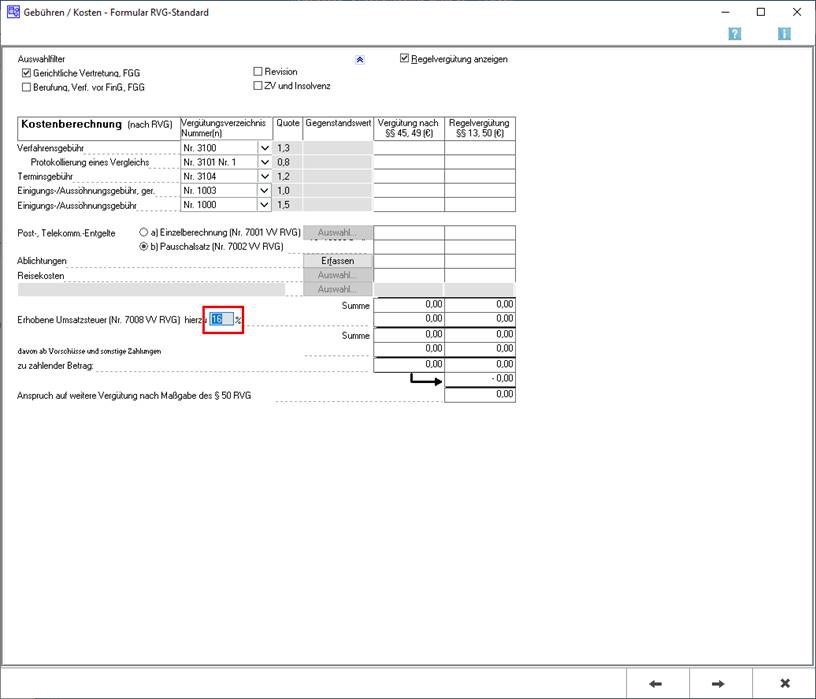Click Vorschüsse payment field in Vergütung column

pyautogui.click(x=409, y=349)
